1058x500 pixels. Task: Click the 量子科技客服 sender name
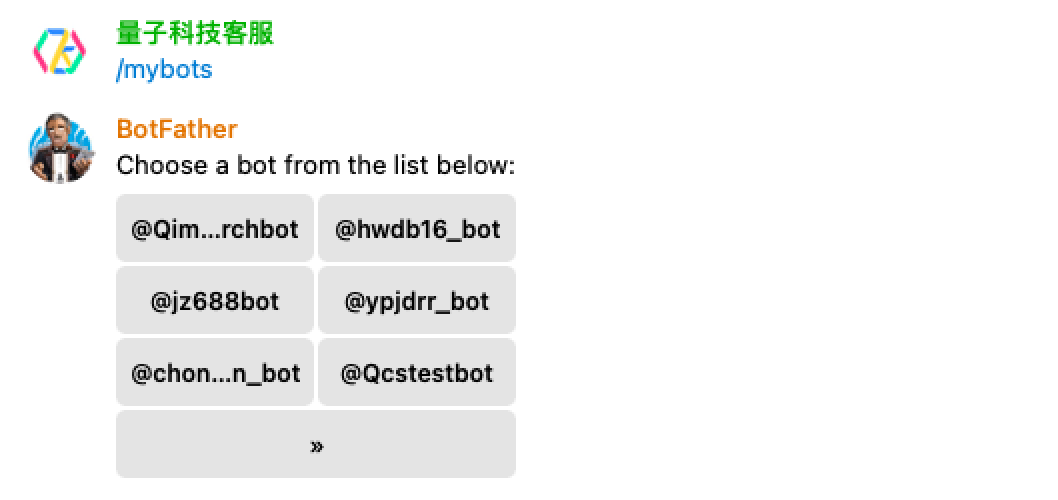(195, 34)
